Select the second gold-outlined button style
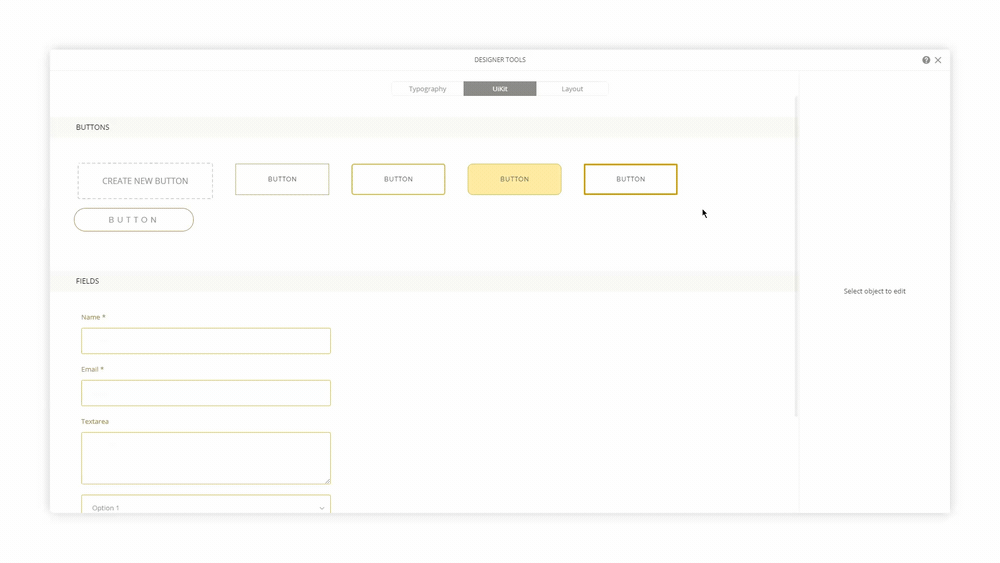This screenshot has width=1000, height=563. pos(398,179)
